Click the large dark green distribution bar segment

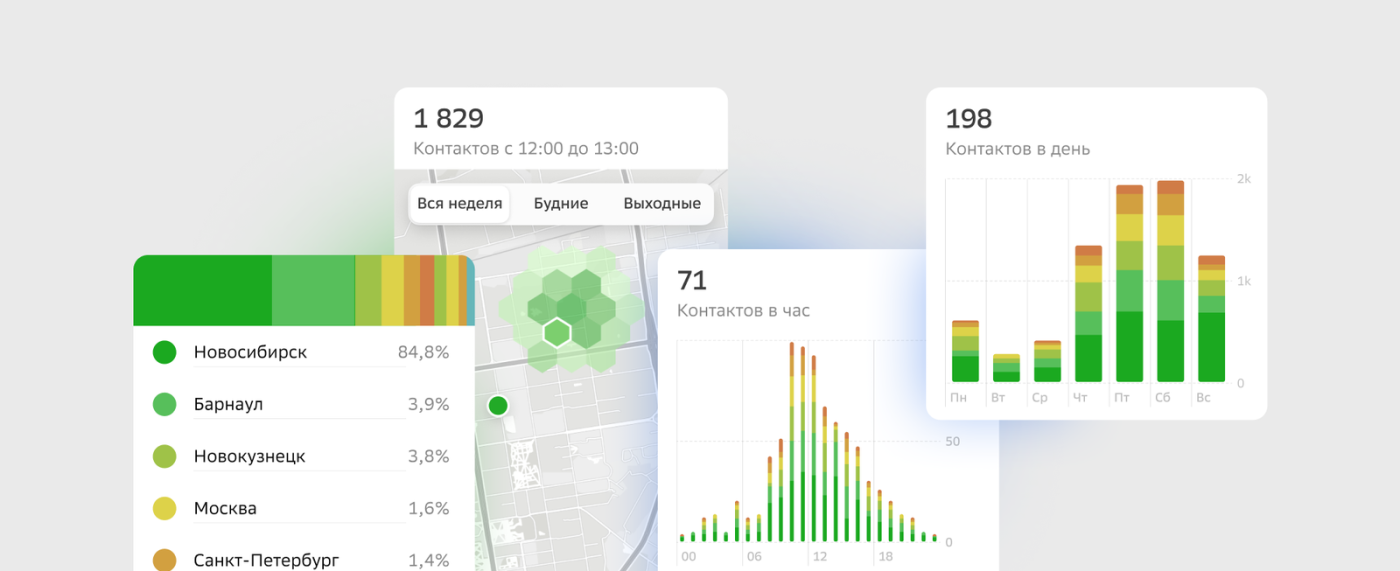point(202,290)
